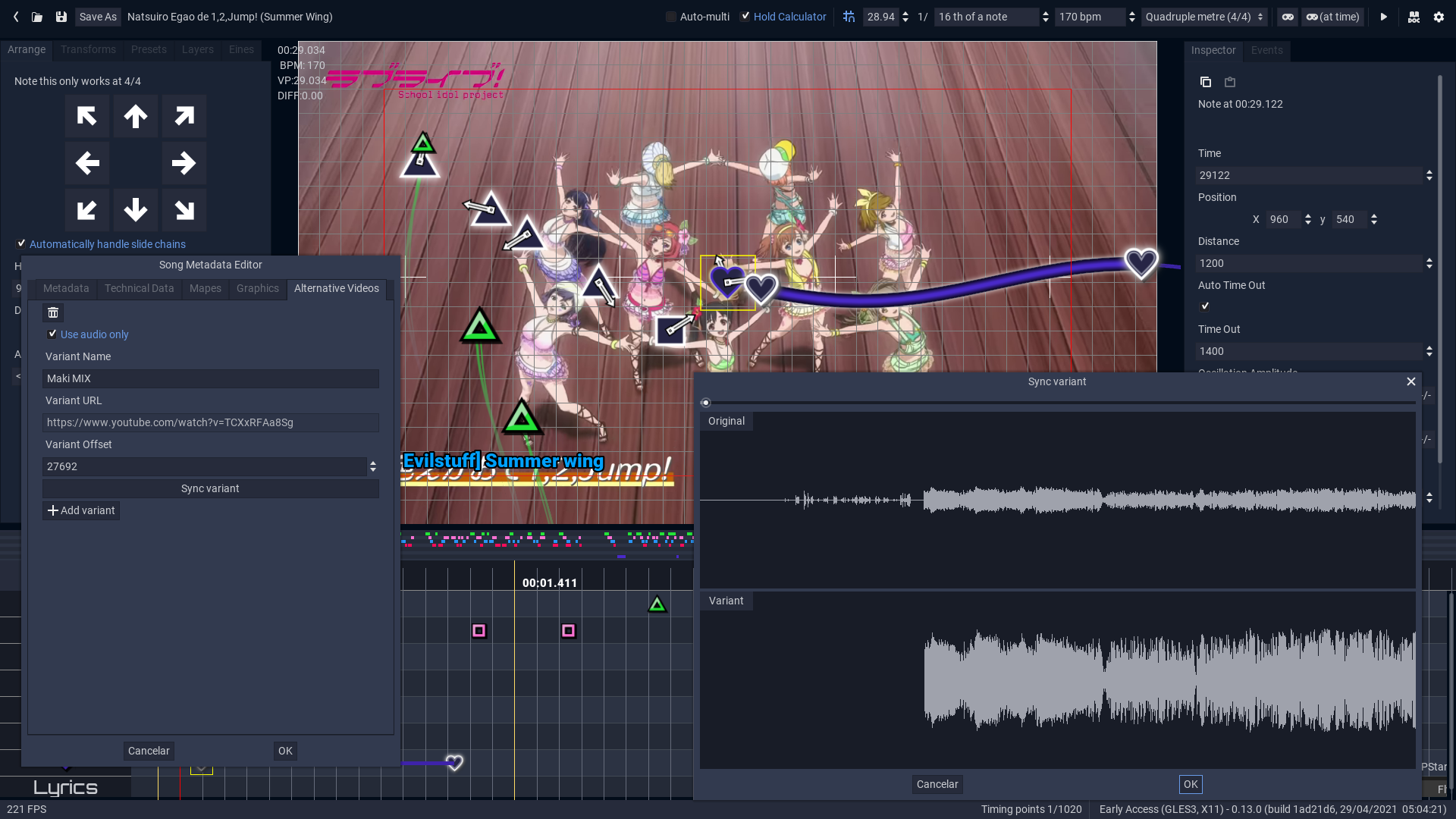The height and width of the screenshot is (819, 1456).
Task: Open a song with the folder icon
Action: click(37, 17)
